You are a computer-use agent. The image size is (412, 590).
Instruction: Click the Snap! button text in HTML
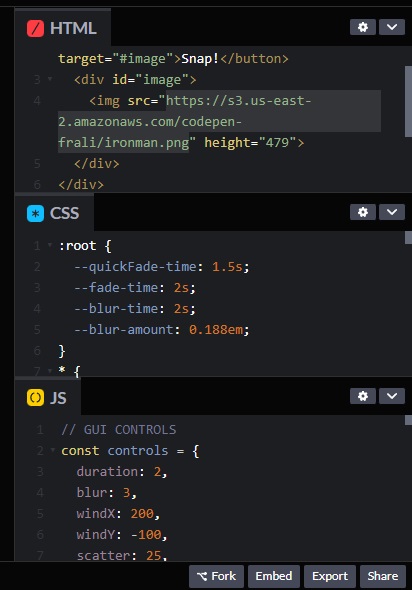click(x=200, y=59)
